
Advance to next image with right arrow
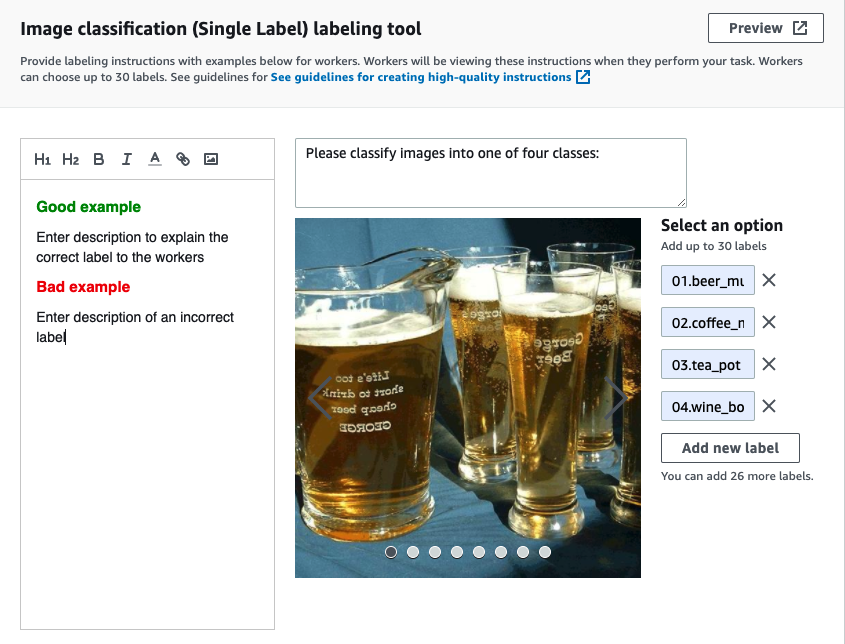[x=616, y=398]
